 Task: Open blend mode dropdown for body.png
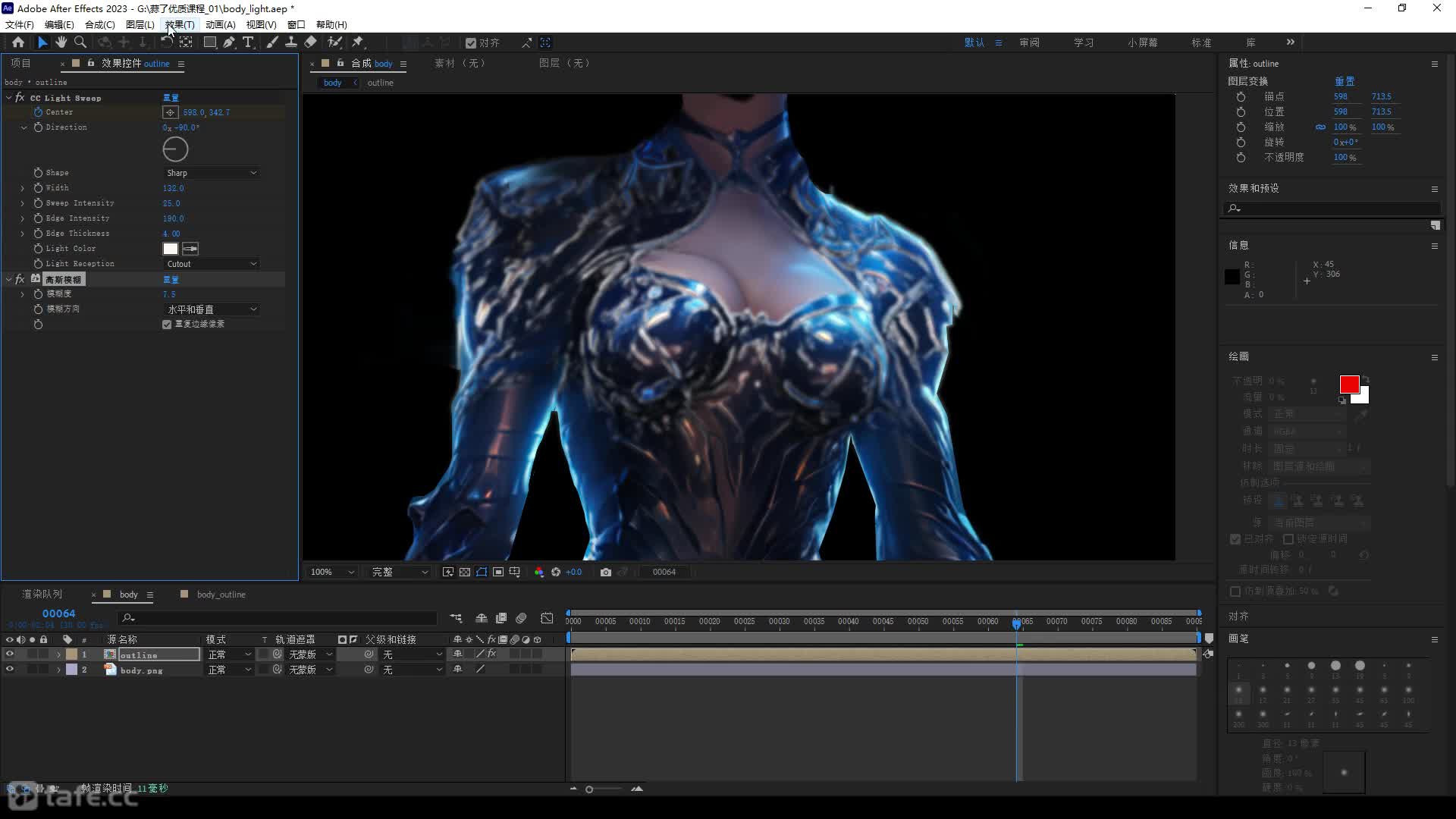coord(229,670)
